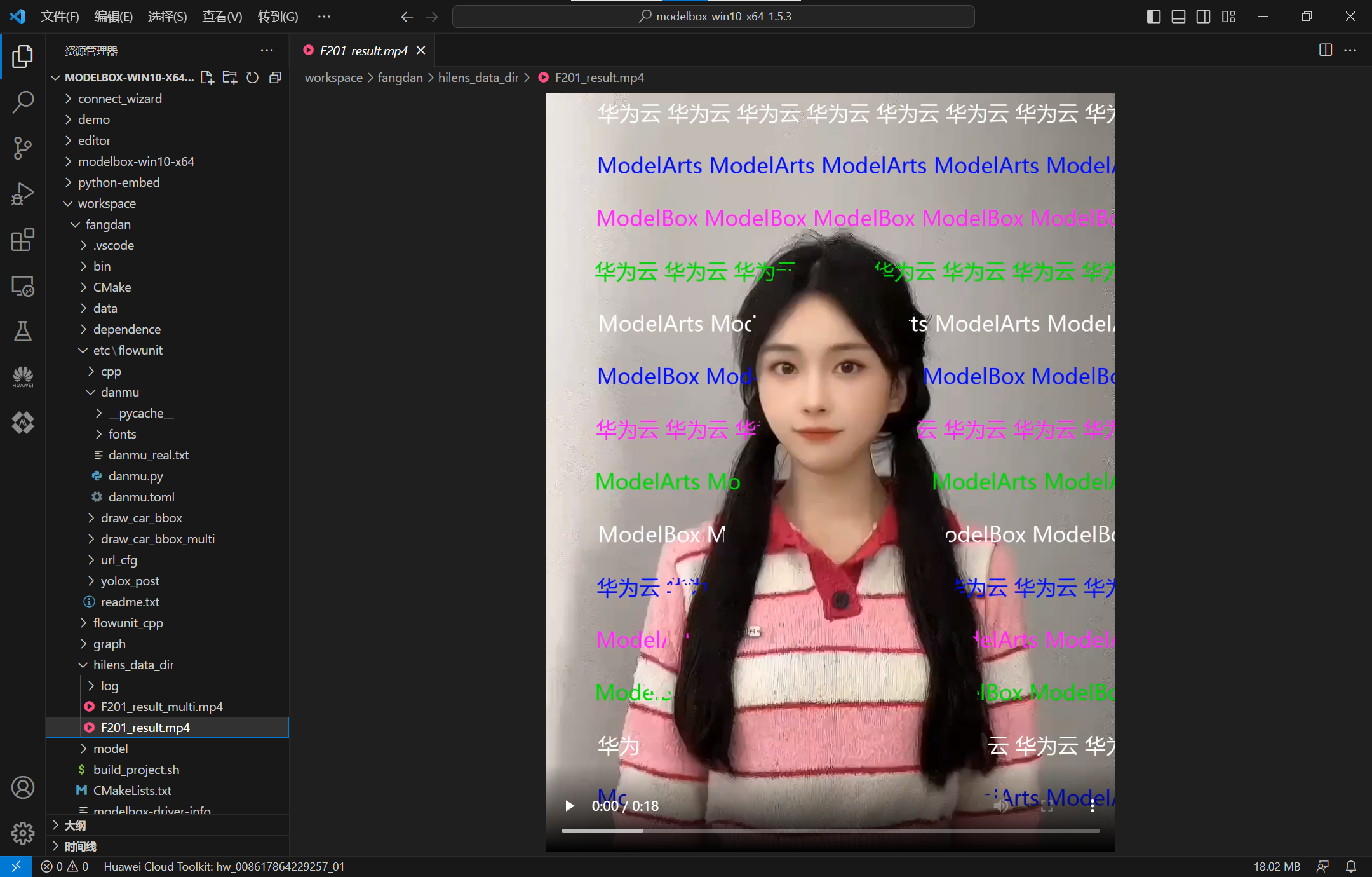Open the 查看(V) menu
This screenshot has height=877, width=1372.
[222, 17]
